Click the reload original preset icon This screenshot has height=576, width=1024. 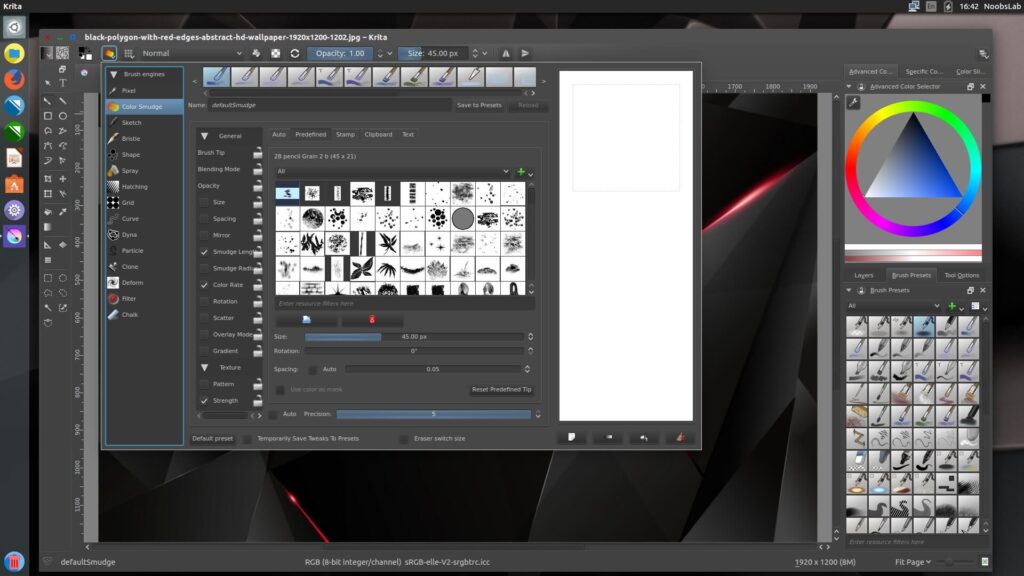pos(294,53)
